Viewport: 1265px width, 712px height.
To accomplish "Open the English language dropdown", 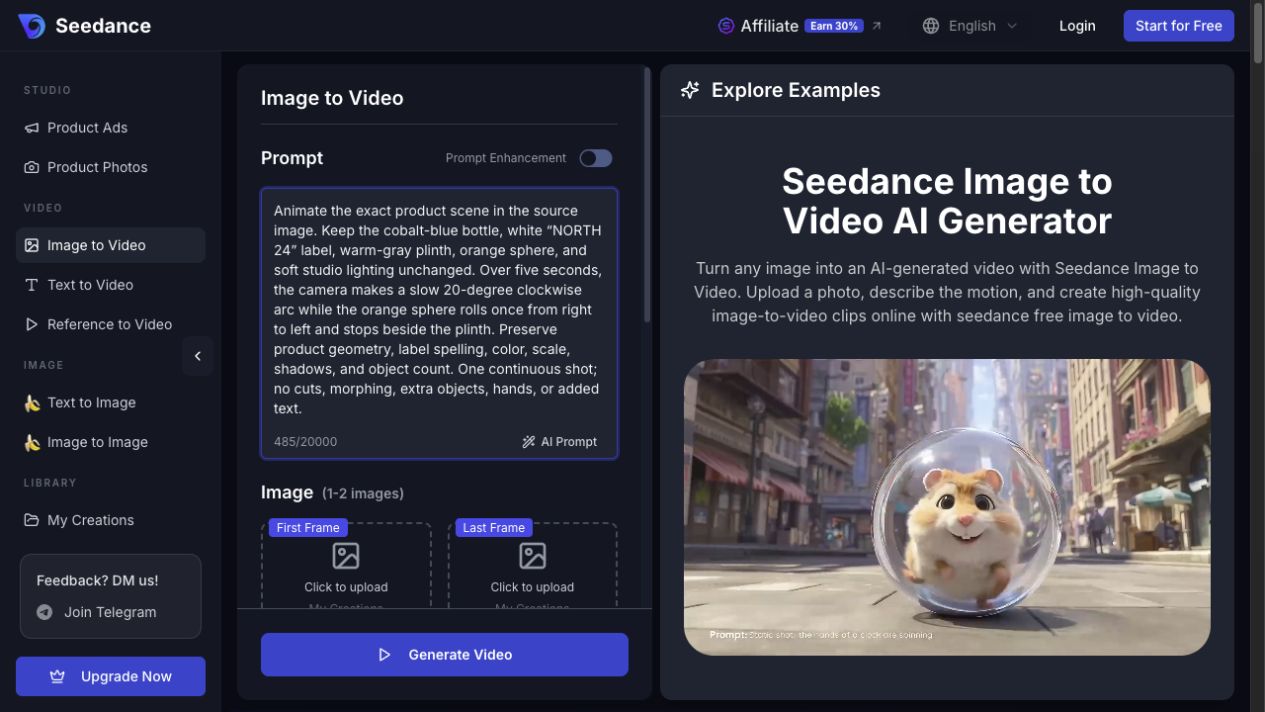I will coord(970,26).
